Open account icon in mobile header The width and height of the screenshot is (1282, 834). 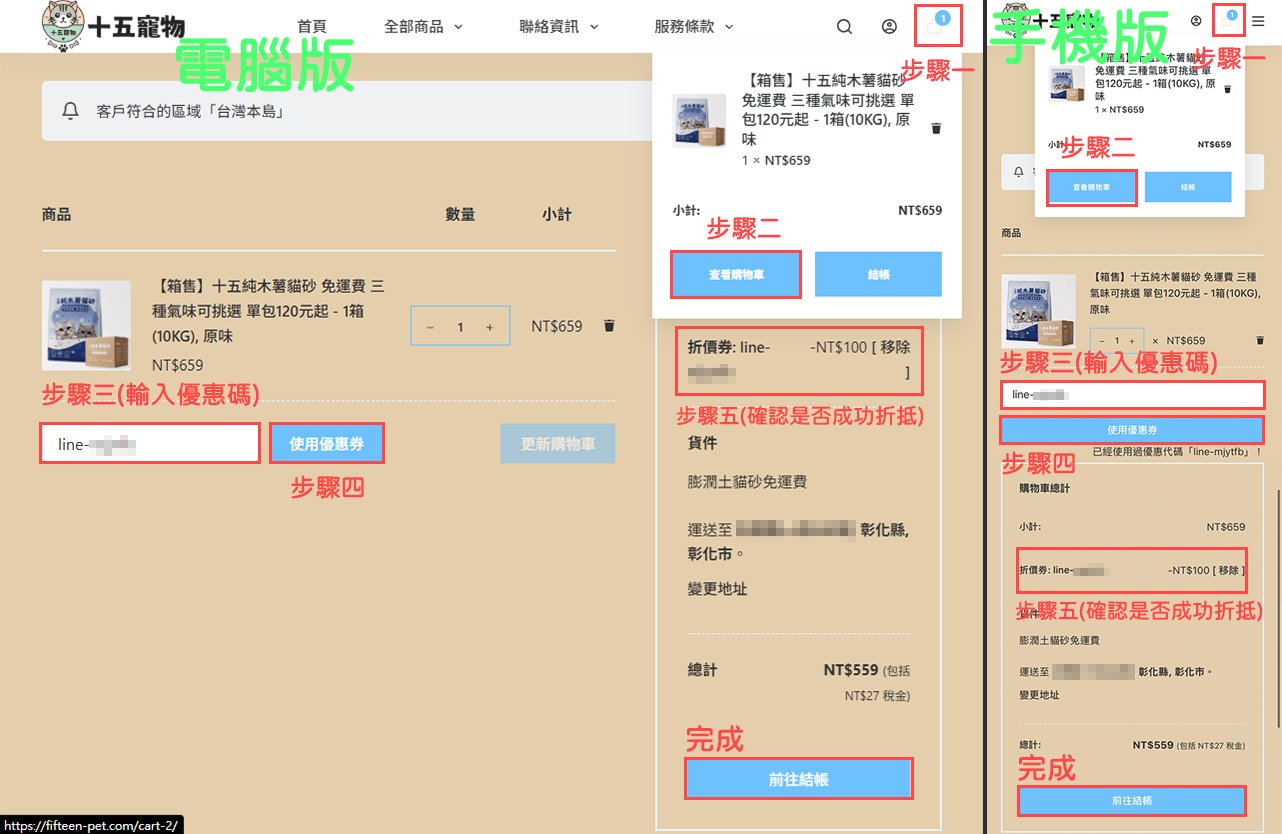tap(1196, 20)
